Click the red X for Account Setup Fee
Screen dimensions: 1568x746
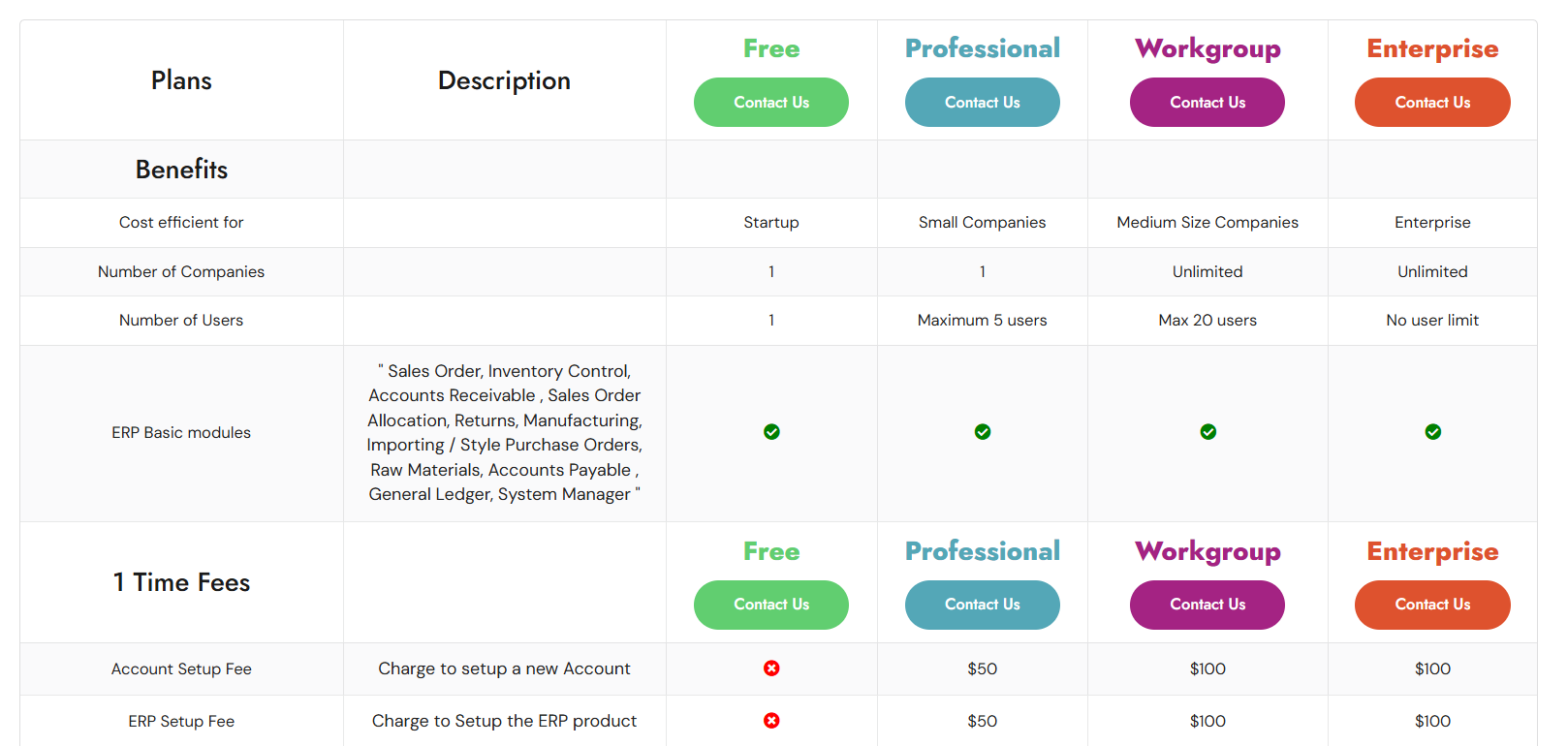[x=771, y=668]
